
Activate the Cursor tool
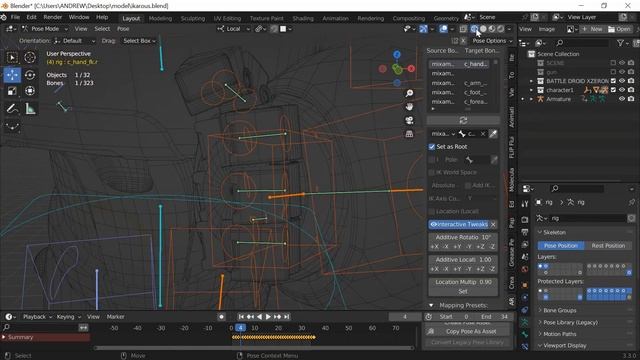coord(30,58)
